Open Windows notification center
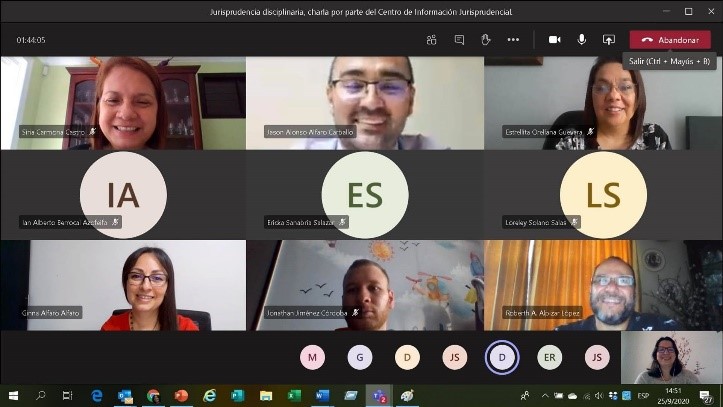723x407 pixels. pos(705,396)
